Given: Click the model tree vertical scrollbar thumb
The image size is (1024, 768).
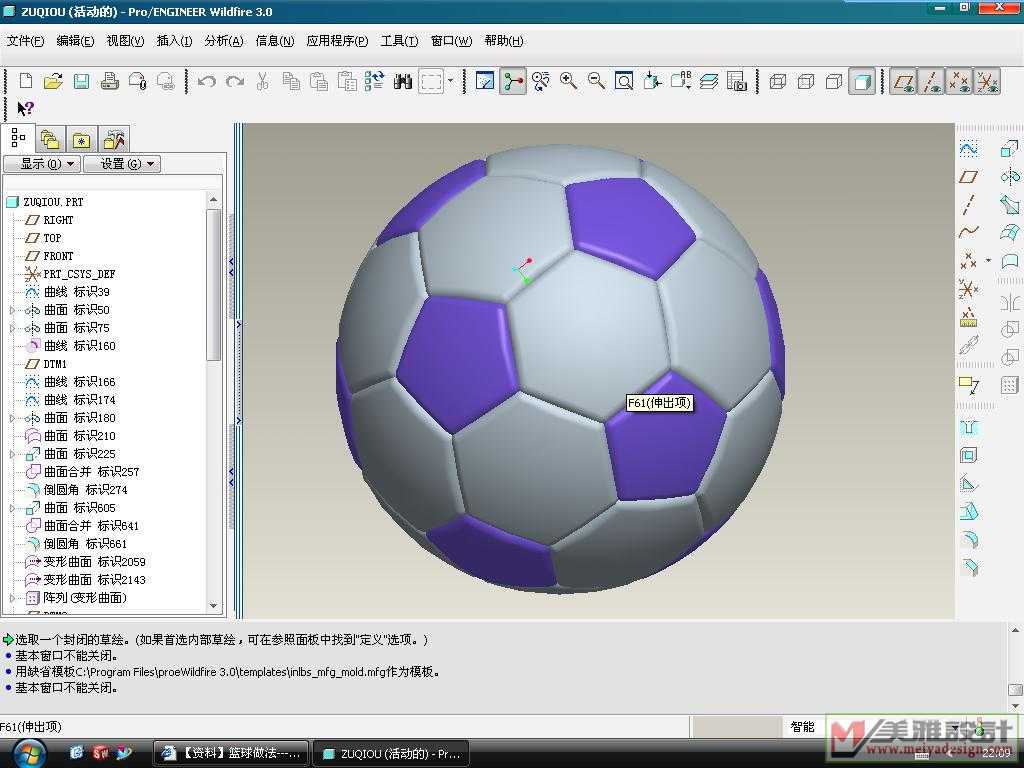Looking at the screenshot, I should click(213, 284).
